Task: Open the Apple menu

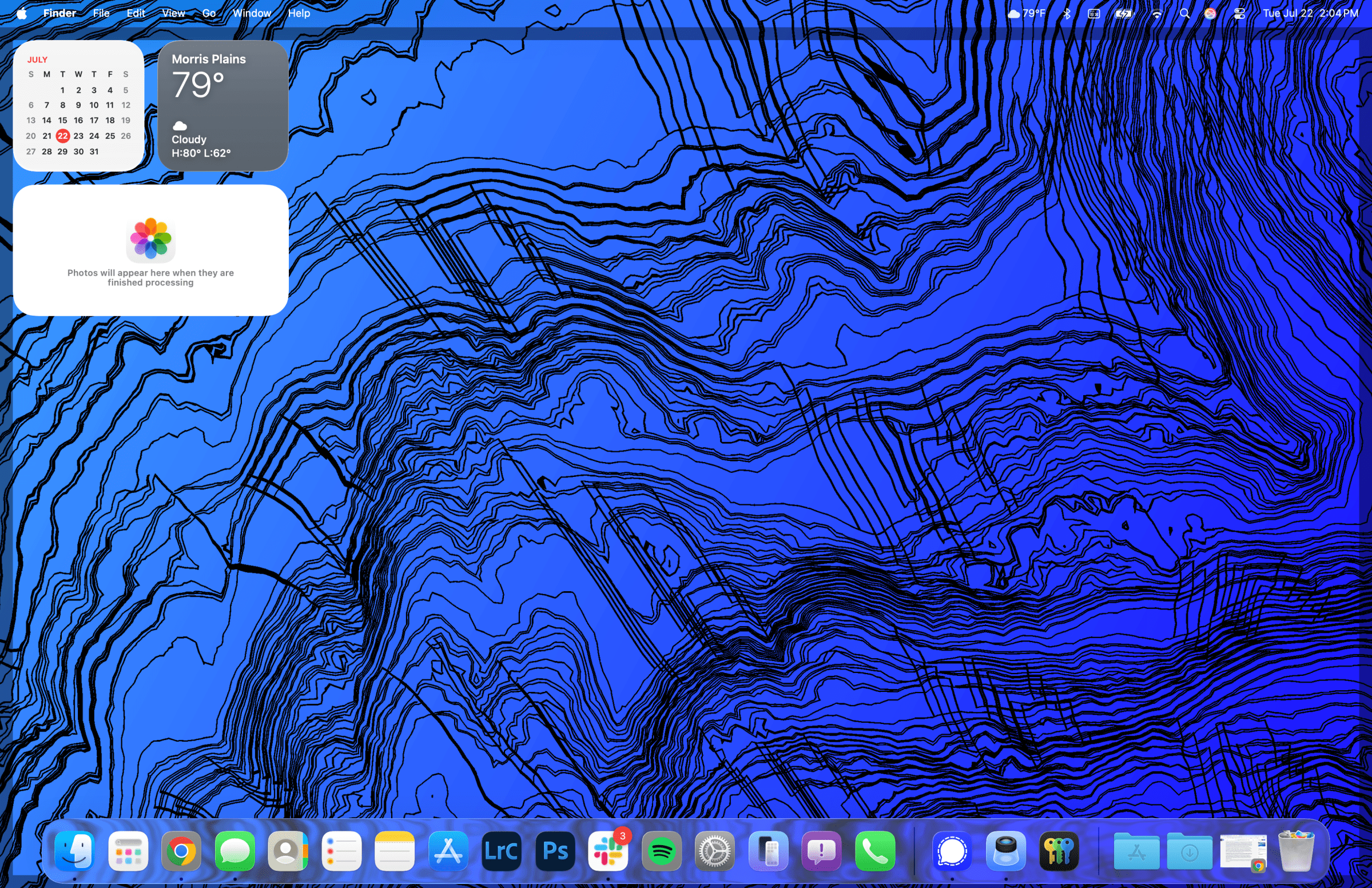Action: (21, 13)
